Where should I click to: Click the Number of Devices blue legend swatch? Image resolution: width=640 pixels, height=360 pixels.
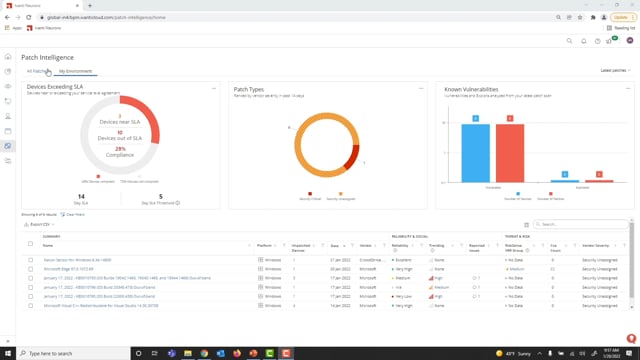(x=518, y=194)
